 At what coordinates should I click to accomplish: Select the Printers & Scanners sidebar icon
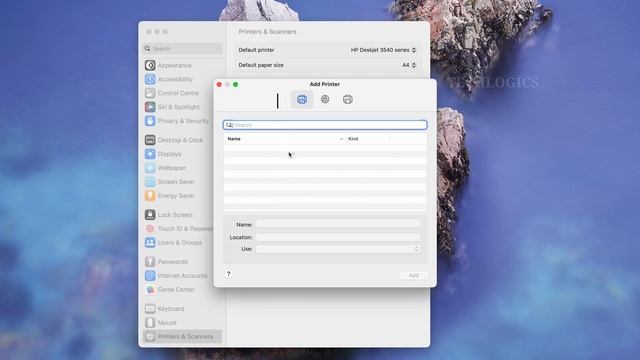tap(150, 336)
